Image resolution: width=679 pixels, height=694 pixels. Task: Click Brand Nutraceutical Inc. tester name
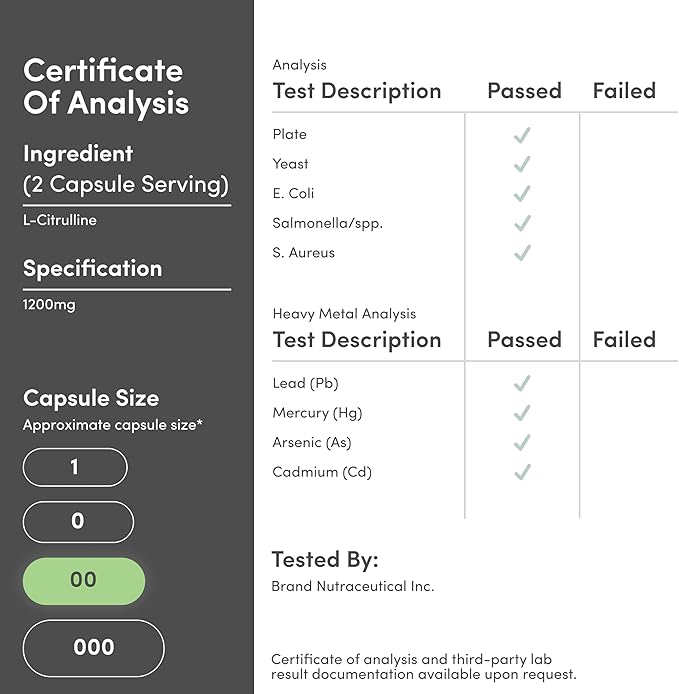click(353, 587)
